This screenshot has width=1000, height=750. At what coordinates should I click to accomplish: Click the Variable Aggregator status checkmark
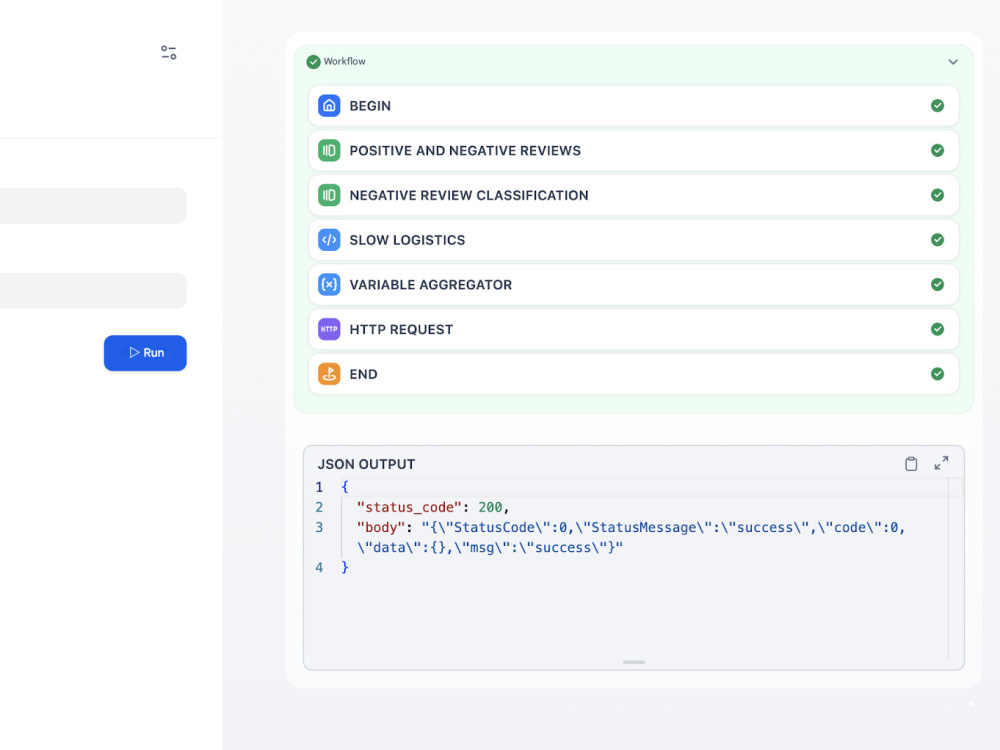click(x=938, y=284)
